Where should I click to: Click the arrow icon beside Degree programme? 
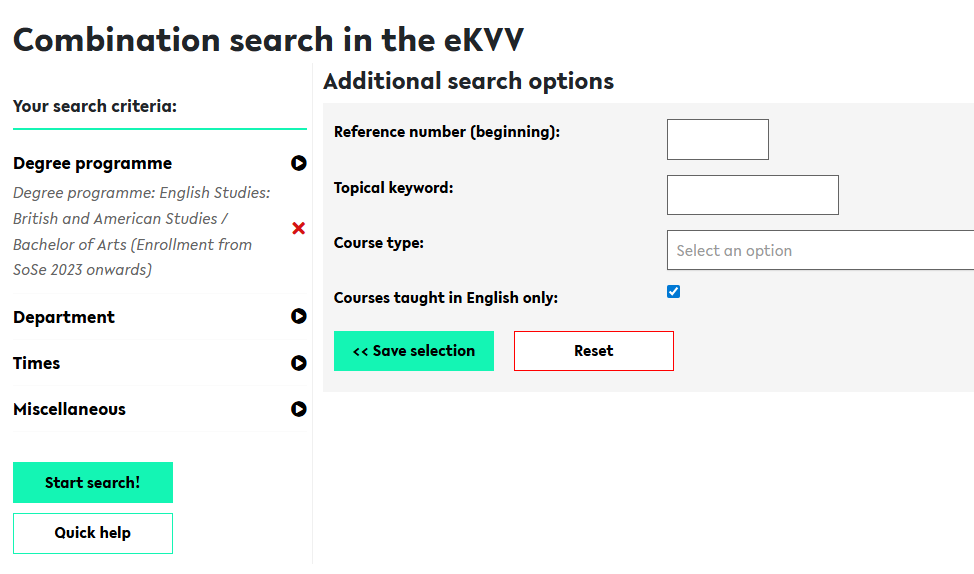tap(298, 163)
